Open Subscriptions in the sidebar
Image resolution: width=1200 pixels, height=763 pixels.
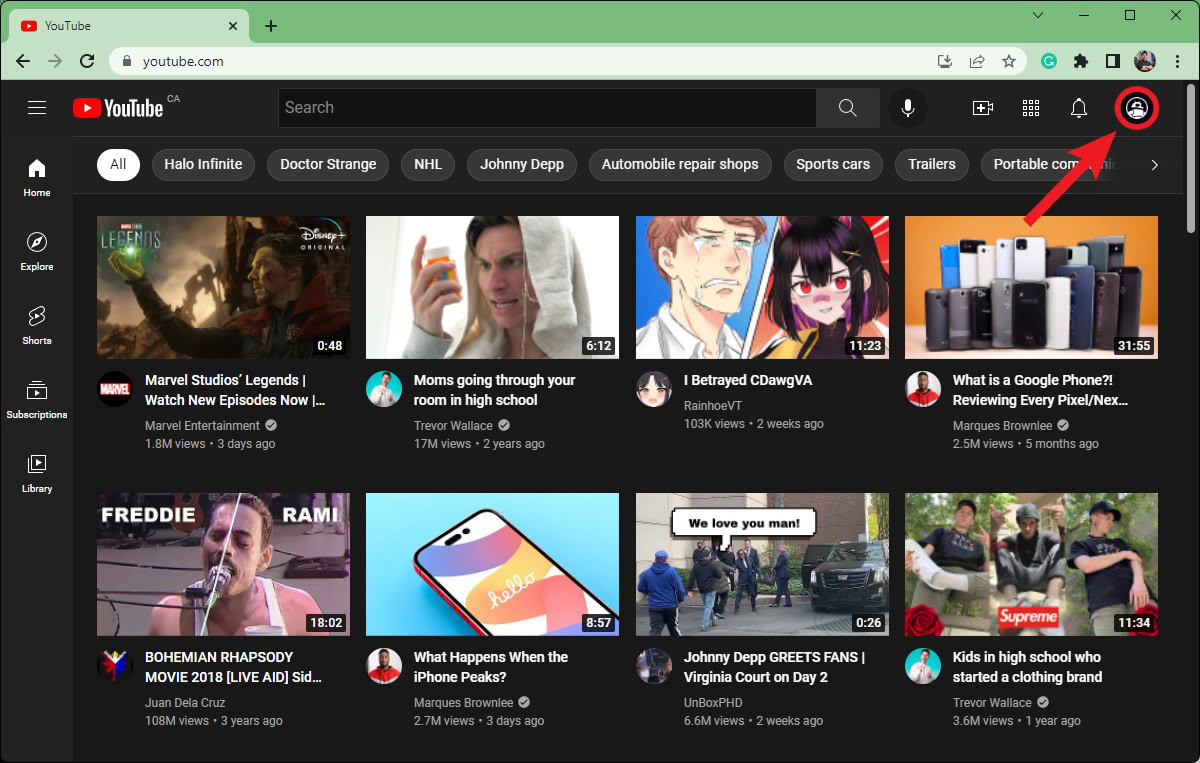click(x=37, y=399)
